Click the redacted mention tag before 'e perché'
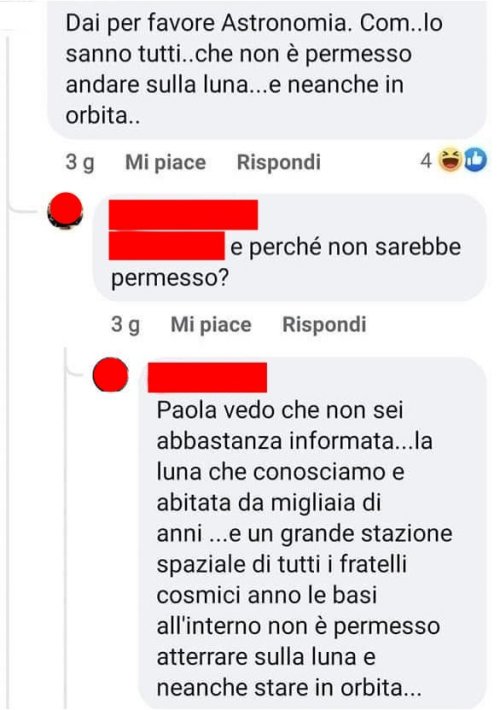500x710 pixels. click(x=167, y=245)
